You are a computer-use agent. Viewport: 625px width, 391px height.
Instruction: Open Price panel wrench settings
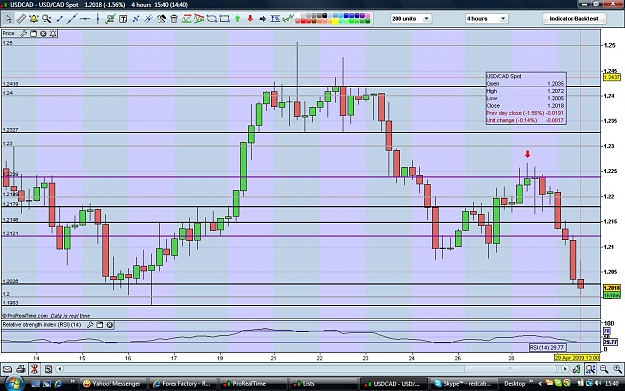click(24, 33)
